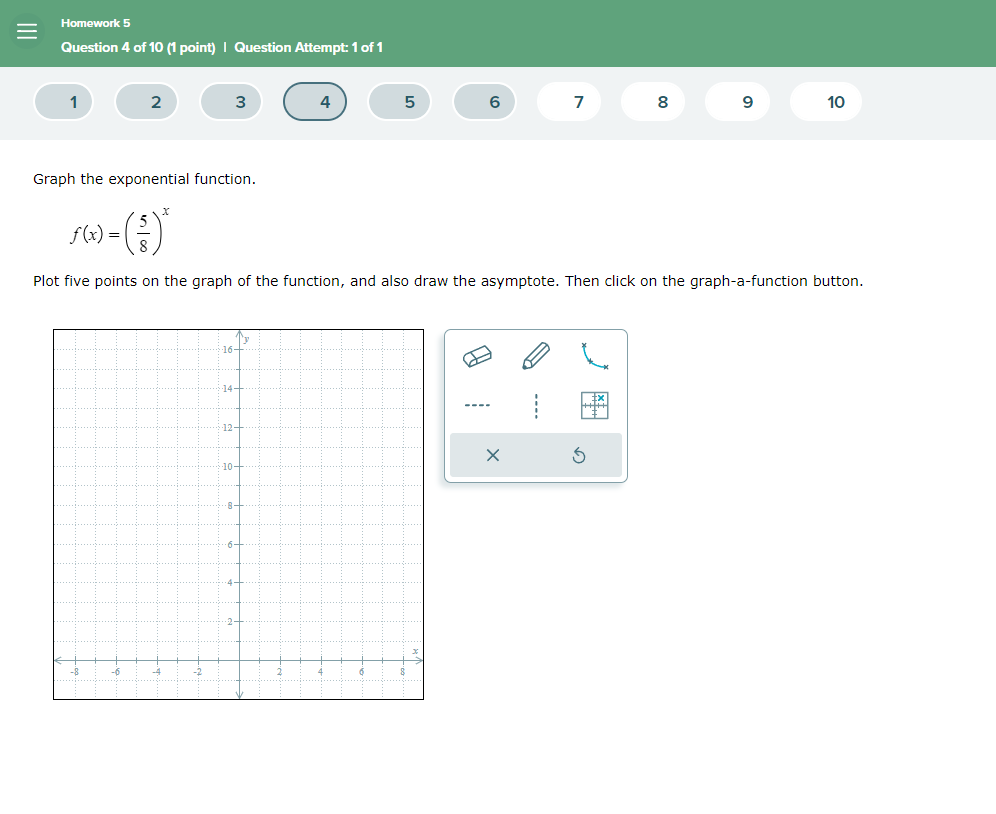The width and height of the screenshot is (996, 814).
Task: Open the hamburger menu
Action: click(26, 31)
